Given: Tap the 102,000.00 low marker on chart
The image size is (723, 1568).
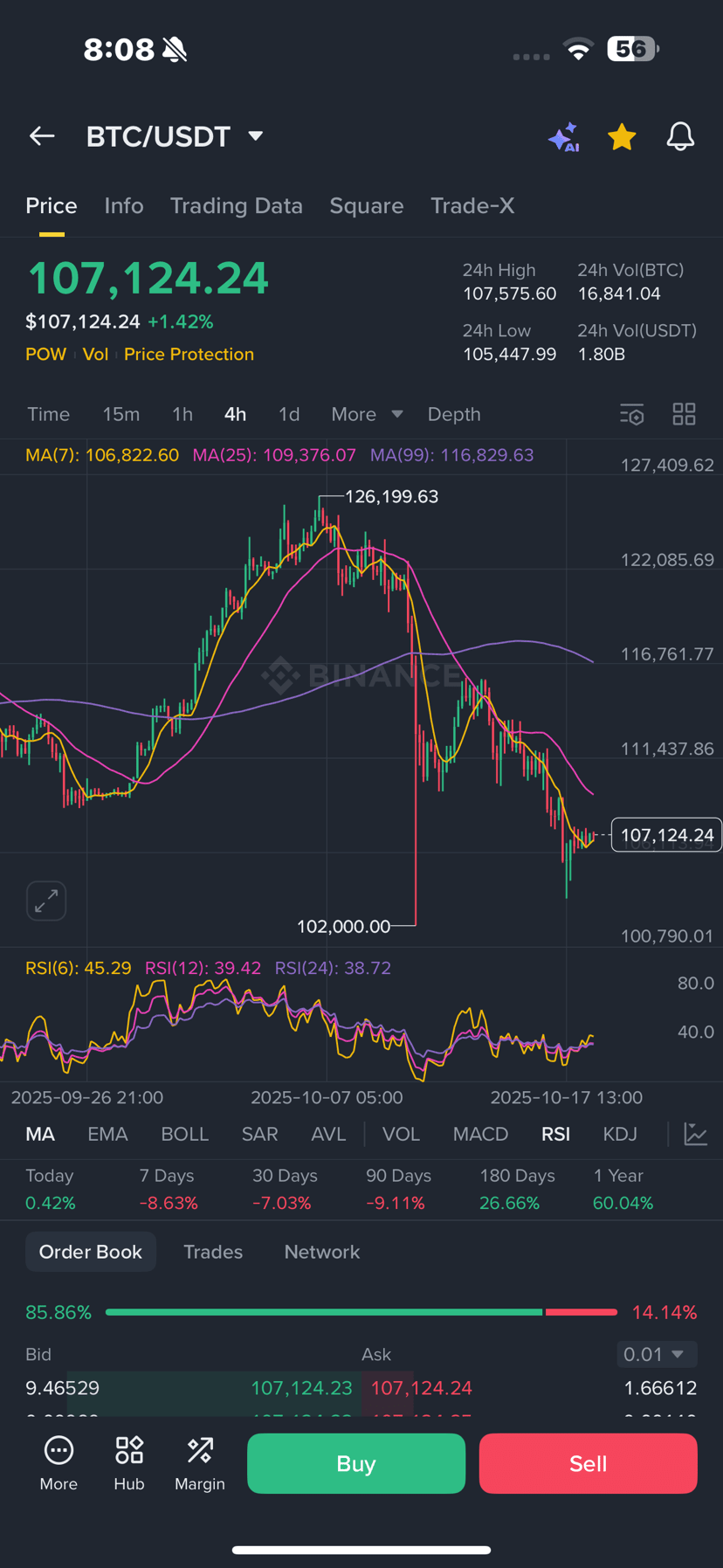Looking at the screenshot, I should coord(343,926).
